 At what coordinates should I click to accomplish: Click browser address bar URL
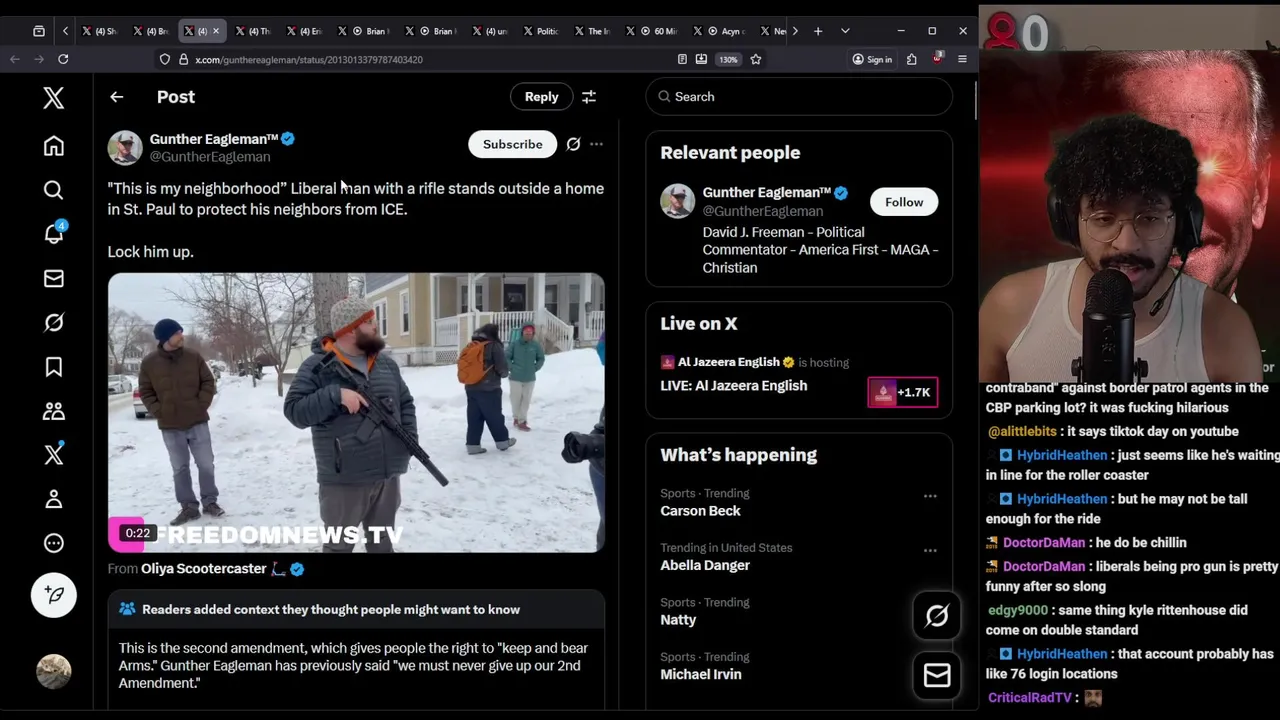point(308,59)
